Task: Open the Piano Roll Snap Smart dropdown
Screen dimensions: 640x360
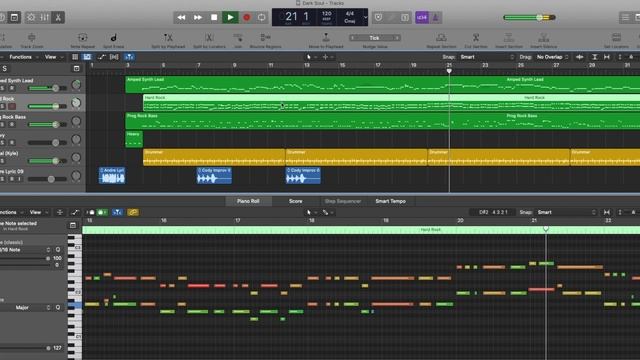Action: point(567,212)
